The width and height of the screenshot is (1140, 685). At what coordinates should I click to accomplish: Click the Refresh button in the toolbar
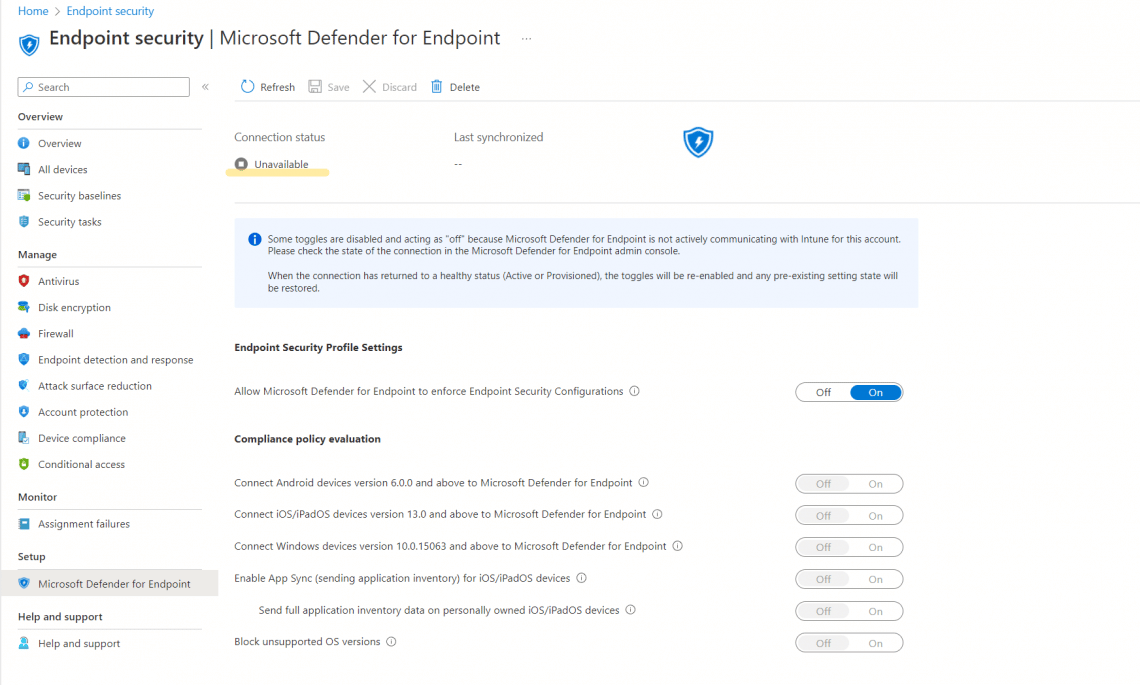coord(266,87)
